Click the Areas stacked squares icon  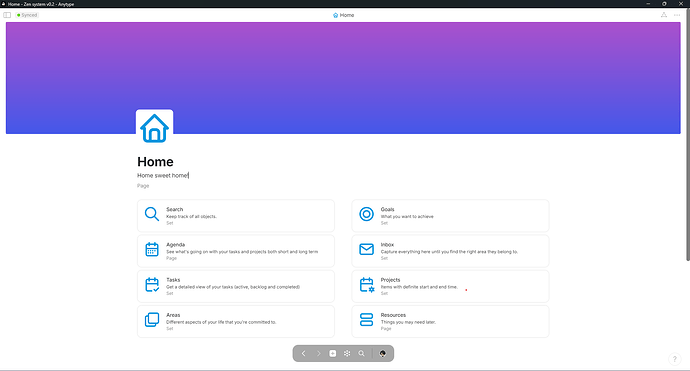click(152, 320)
